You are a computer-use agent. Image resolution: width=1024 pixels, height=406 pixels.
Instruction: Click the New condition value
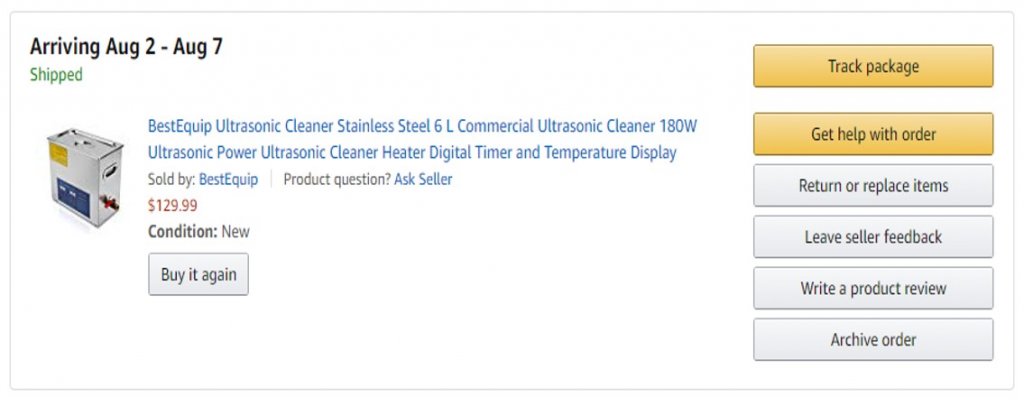[x=236, y=232]
